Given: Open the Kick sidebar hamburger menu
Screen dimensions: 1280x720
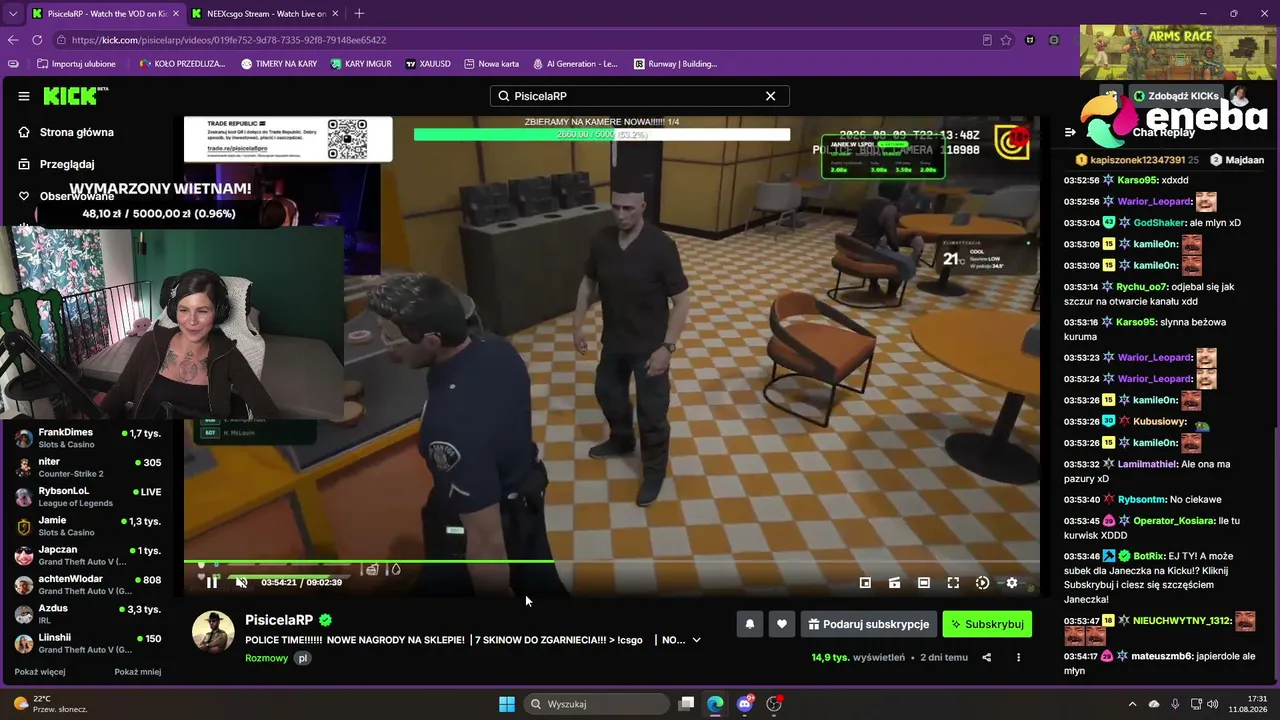Looking at the screenshot, I should [x=24, y=96].
